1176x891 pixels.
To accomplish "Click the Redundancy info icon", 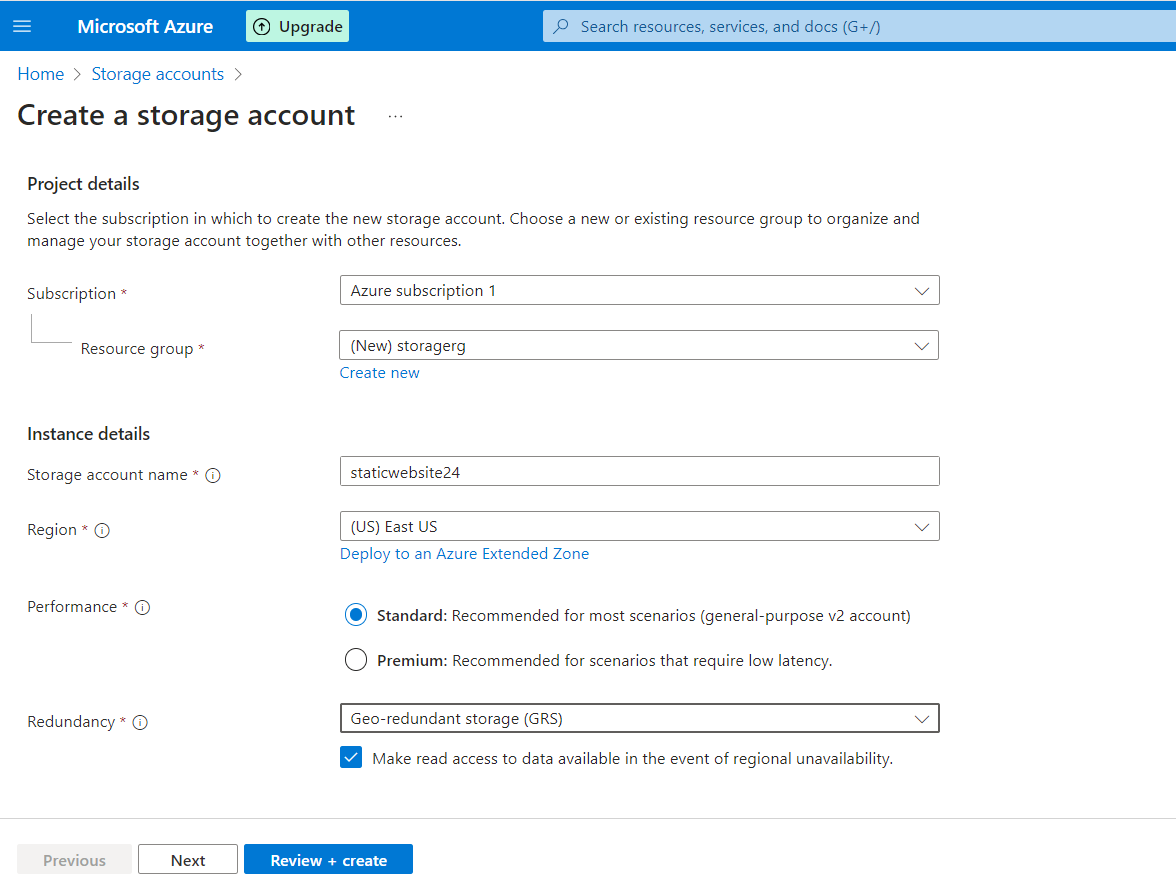I will [140, 722].
